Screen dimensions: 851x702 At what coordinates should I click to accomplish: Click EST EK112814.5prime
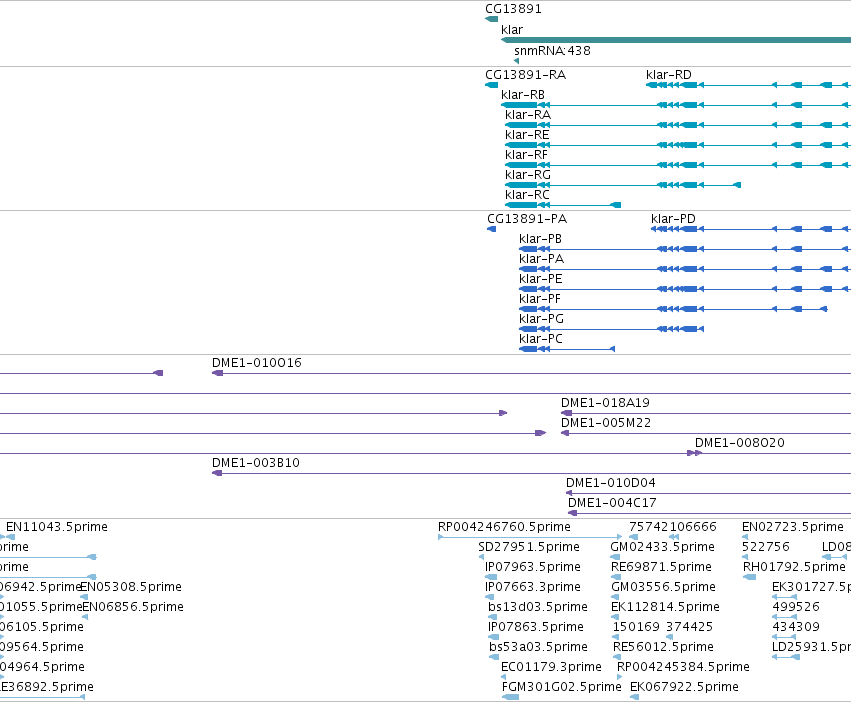[x=665, y=607]
